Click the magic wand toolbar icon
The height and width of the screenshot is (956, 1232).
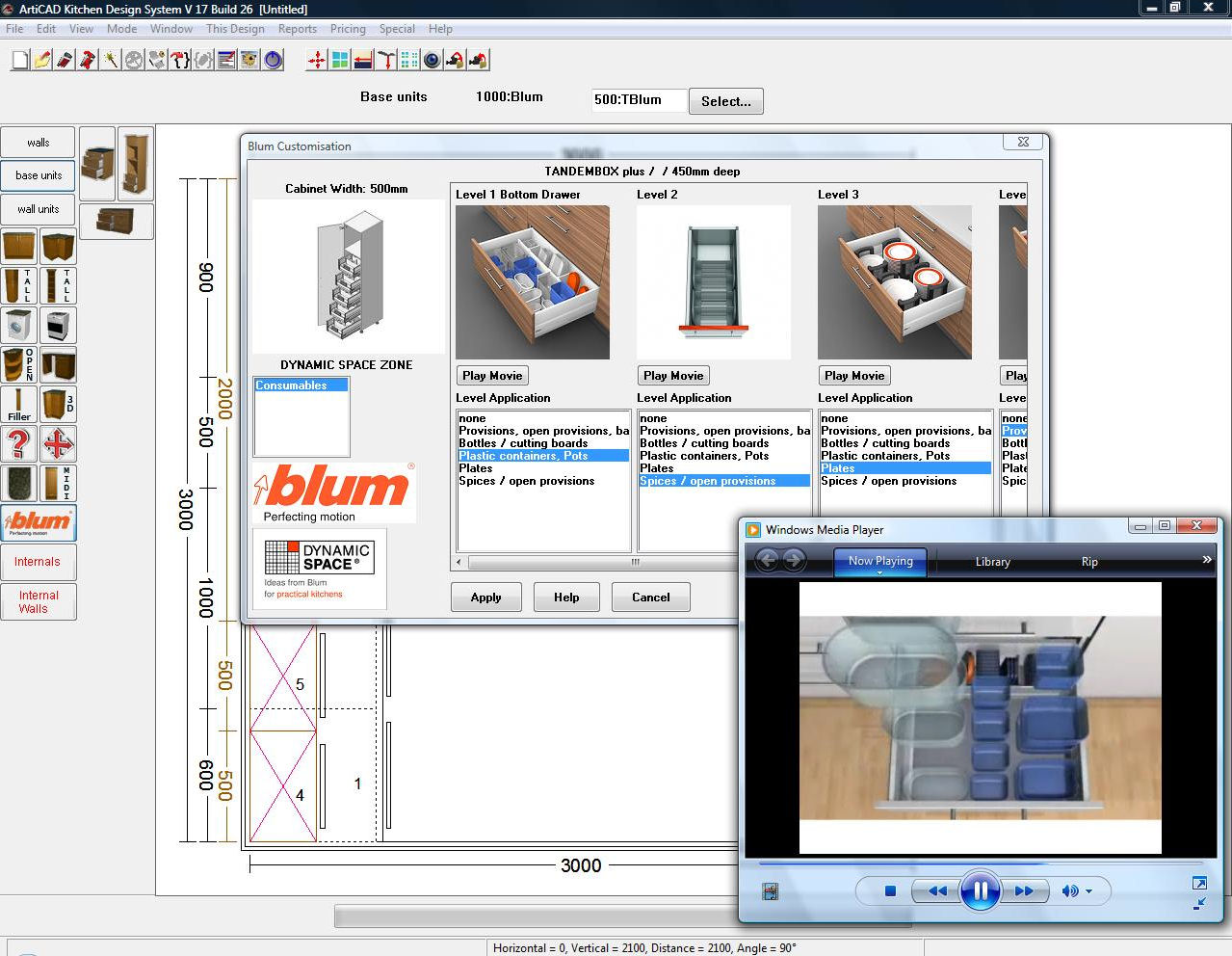(x=112, y=61)
